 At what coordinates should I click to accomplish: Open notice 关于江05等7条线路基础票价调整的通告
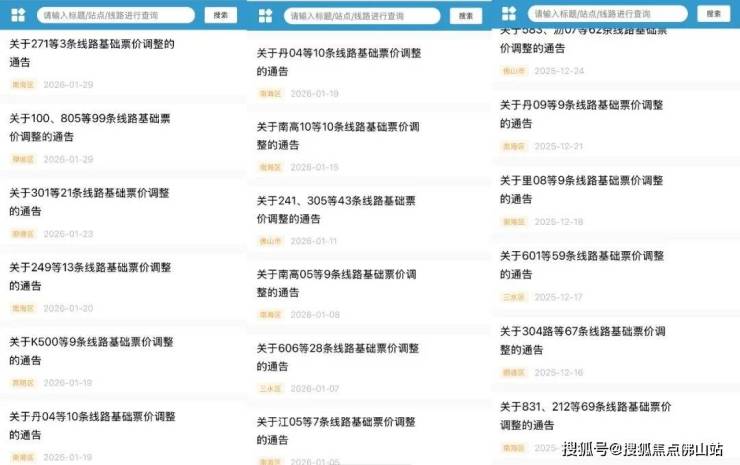pyautogui.click(x=336, y=431)
